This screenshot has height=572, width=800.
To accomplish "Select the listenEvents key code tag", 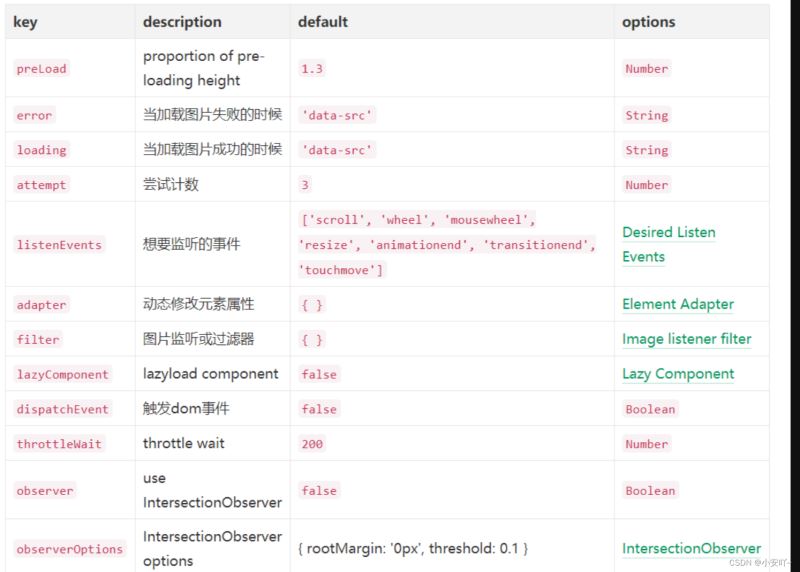I will [59, 245].
